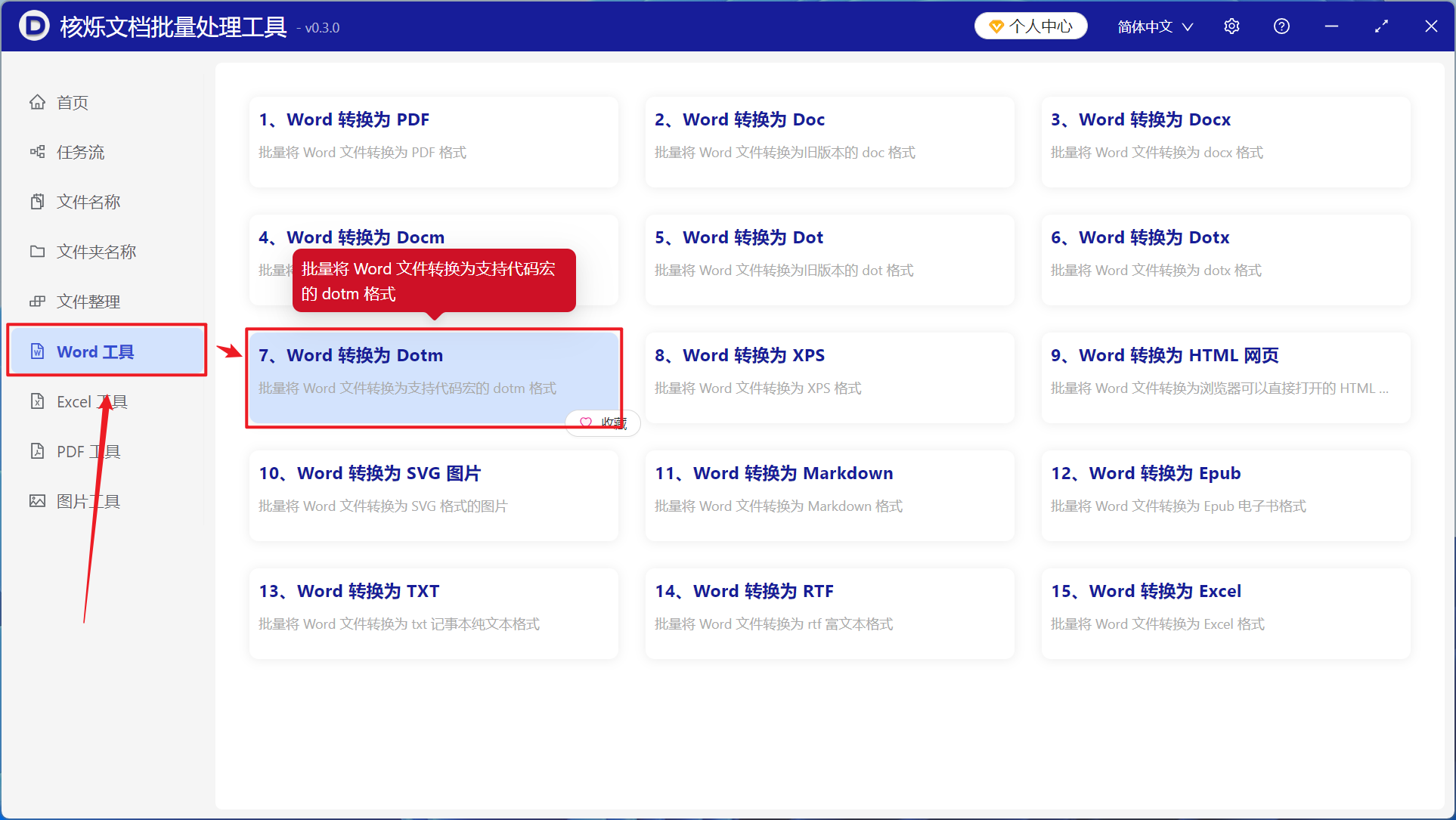The image size is (1456, 820).
Task: Minimize the application window
Action: (1331, 26)
